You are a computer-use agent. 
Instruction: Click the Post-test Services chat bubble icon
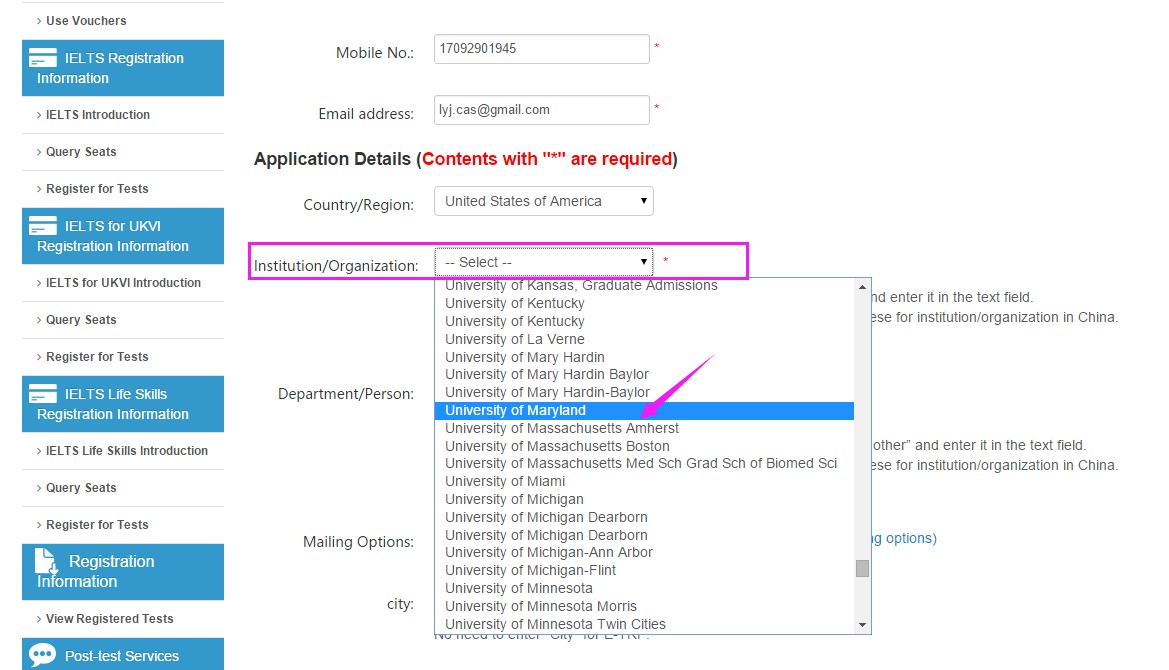[42, 654]
